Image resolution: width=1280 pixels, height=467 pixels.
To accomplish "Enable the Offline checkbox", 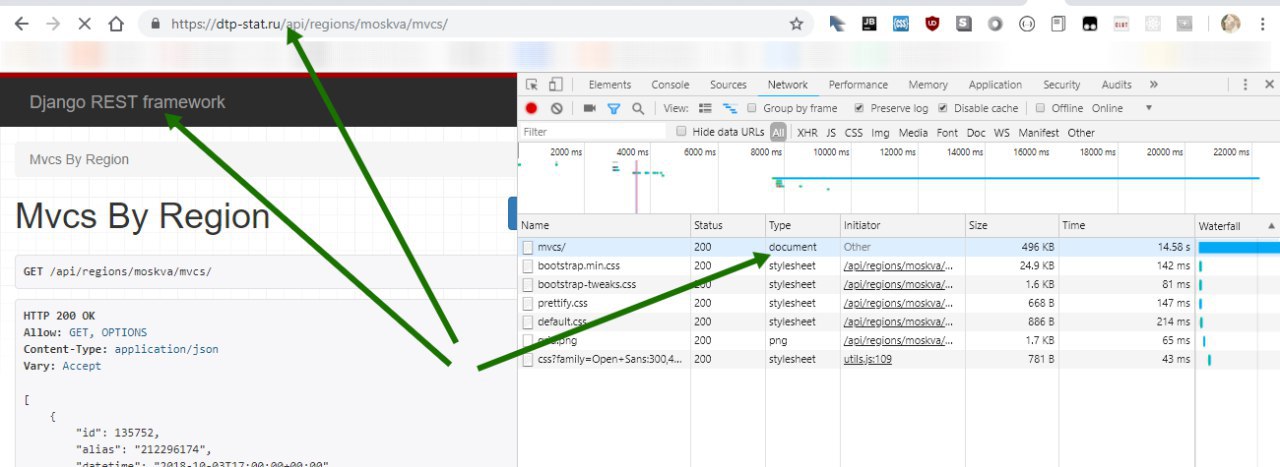I will coord(1040,108).
